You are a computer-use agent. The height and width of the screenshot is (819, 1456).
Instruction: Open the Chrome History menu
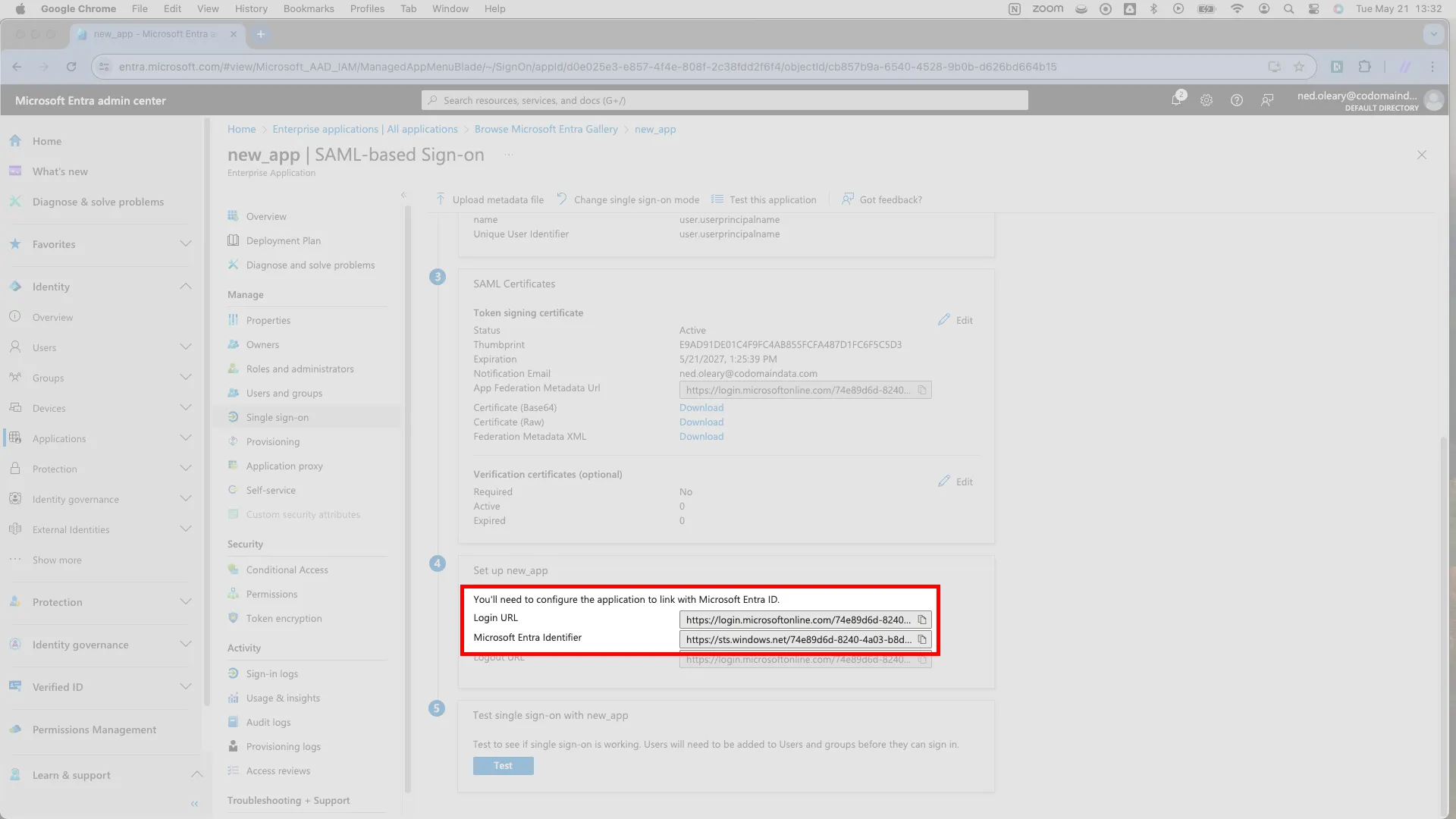tap(251, 8)
